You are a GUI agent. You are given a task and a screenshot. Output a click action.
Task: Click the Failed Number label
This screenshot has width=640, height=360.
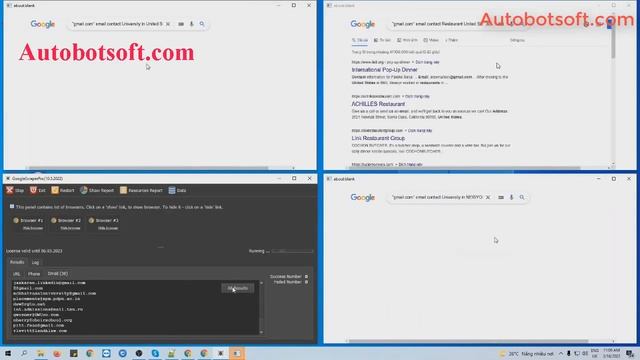point(287,282)
